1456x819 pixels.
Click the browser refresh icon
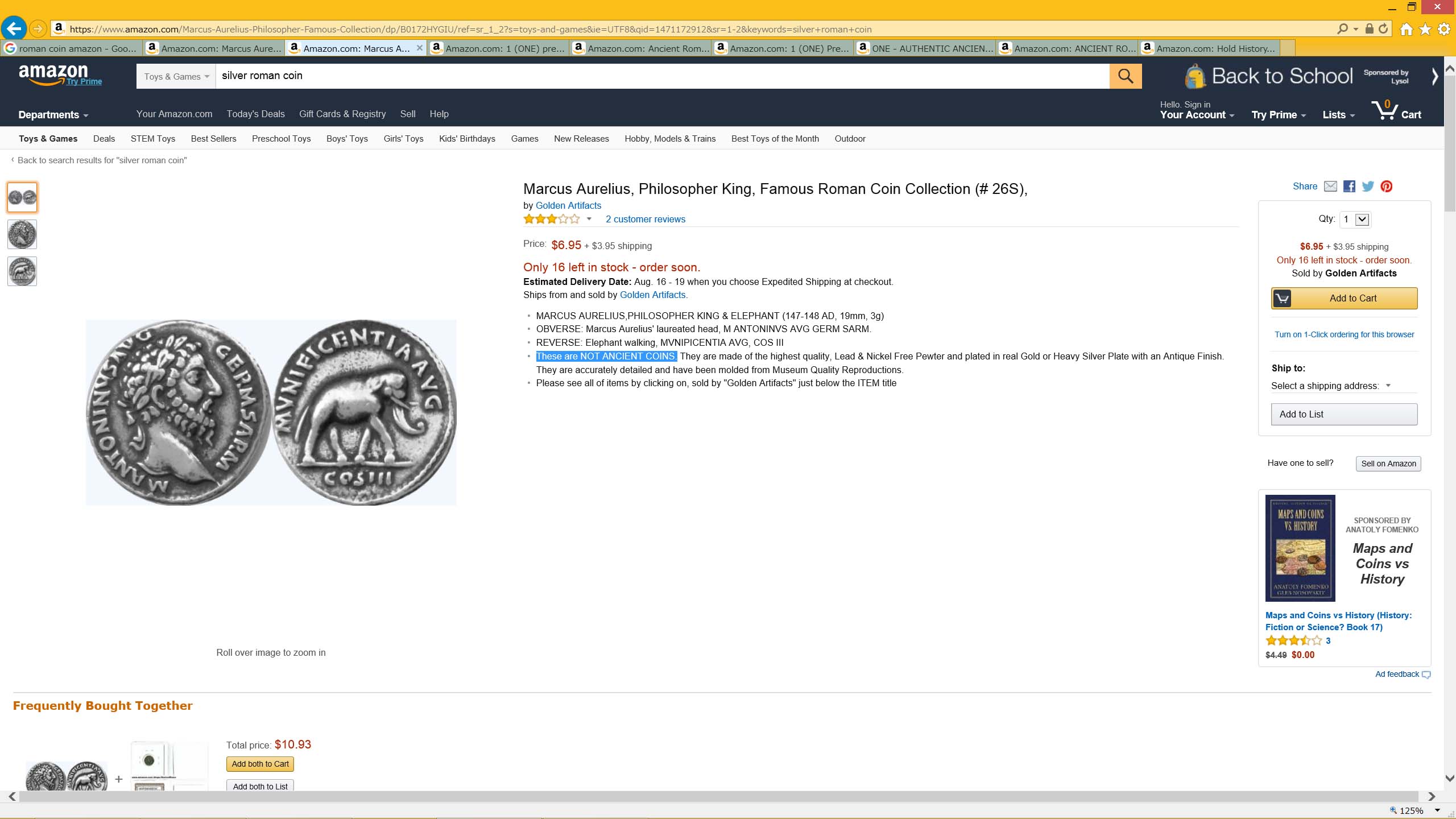1384,28
